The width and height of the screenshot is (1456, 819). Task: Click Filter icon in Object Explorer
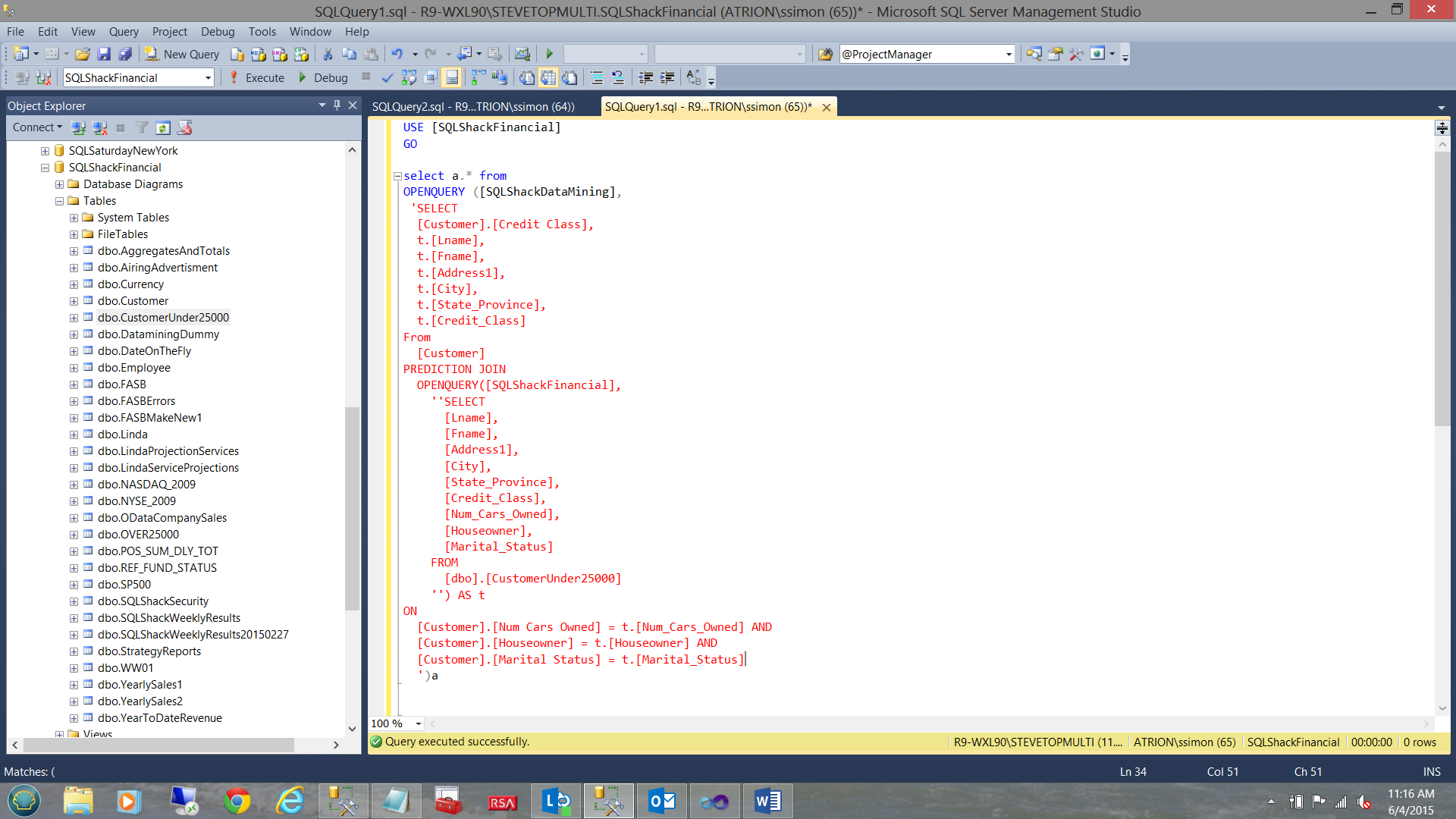(x=142, y=127)
